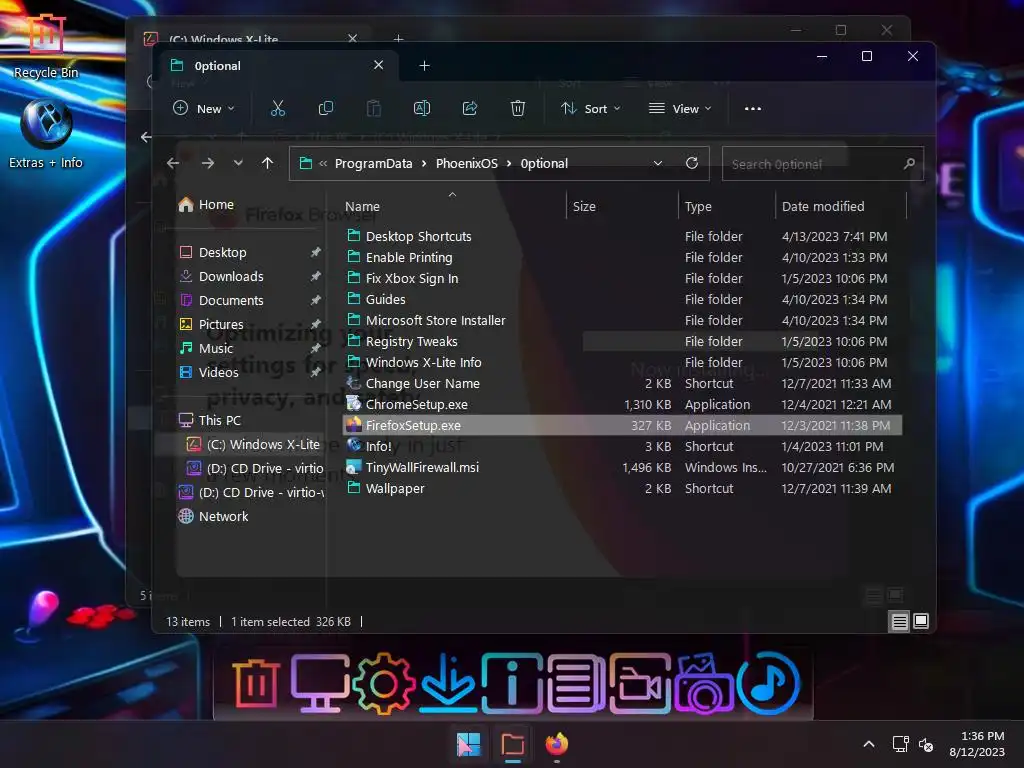Expand the address bar history dropdown
1024x768 pixels.
pyautogui.click(x=658, y=163)
